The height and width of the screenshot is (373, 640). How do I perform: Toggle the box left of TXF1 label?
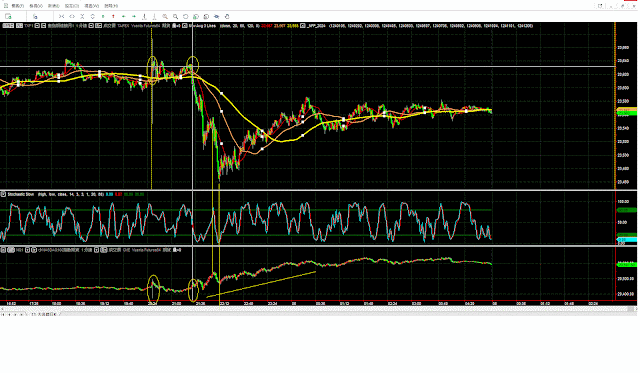click(19, 25)
